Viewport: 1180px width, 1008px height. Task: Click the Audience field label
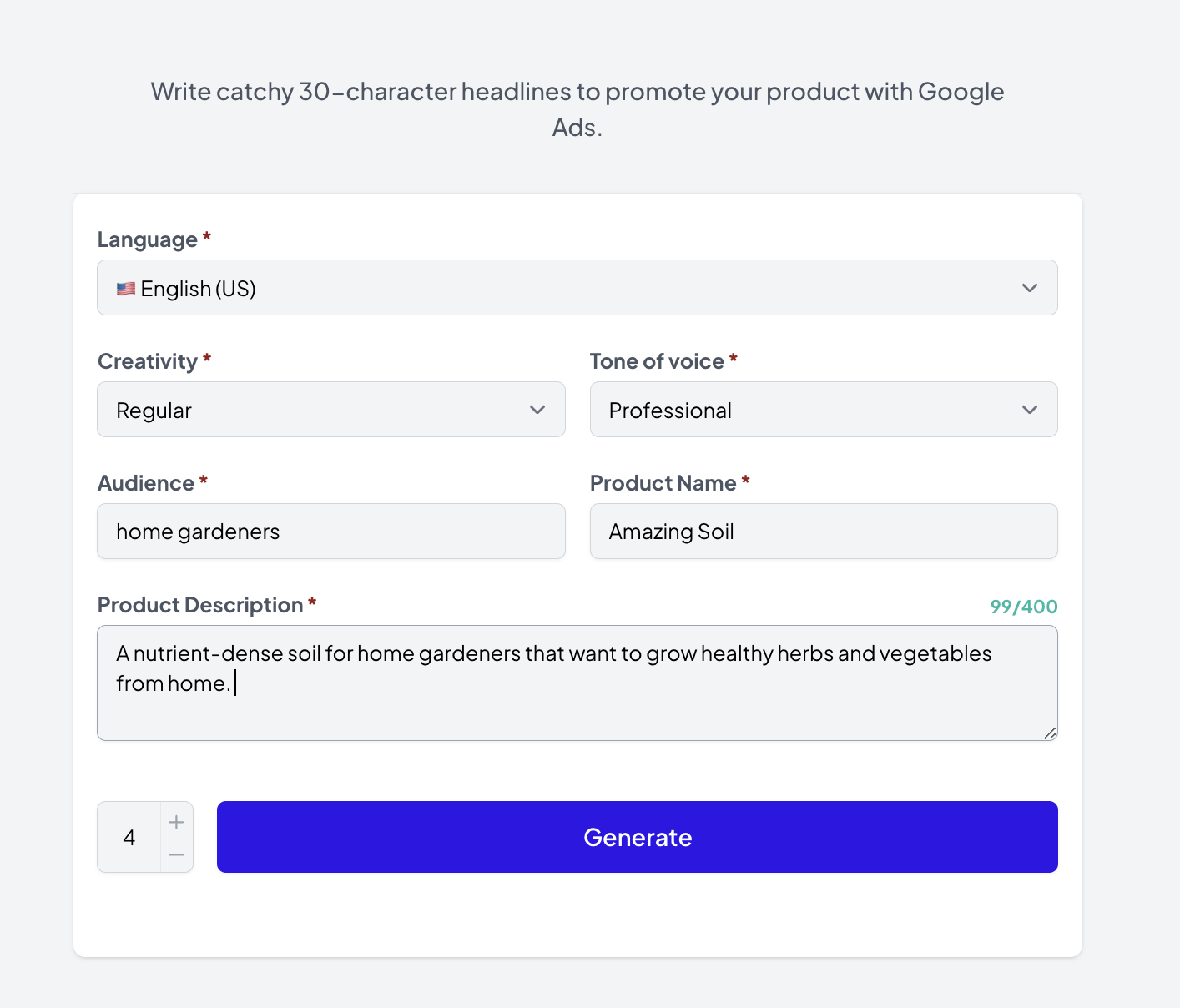click(x=146, y=483)
